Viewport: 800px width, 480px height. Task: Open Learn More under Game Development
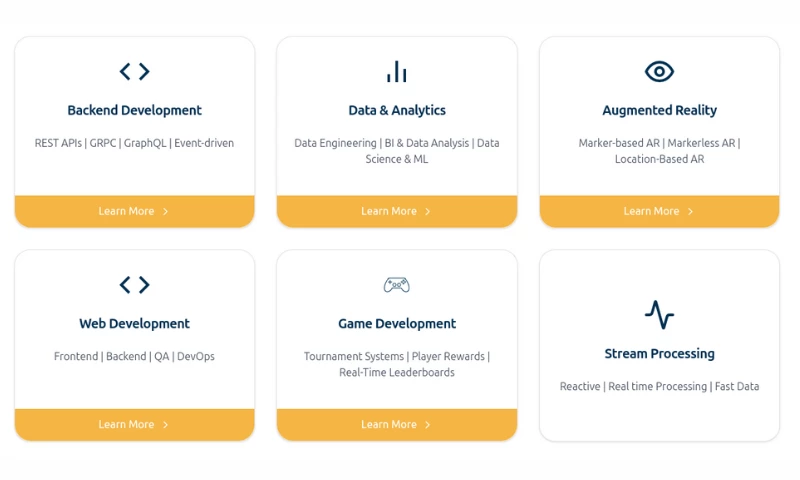[x=397, y=424]
